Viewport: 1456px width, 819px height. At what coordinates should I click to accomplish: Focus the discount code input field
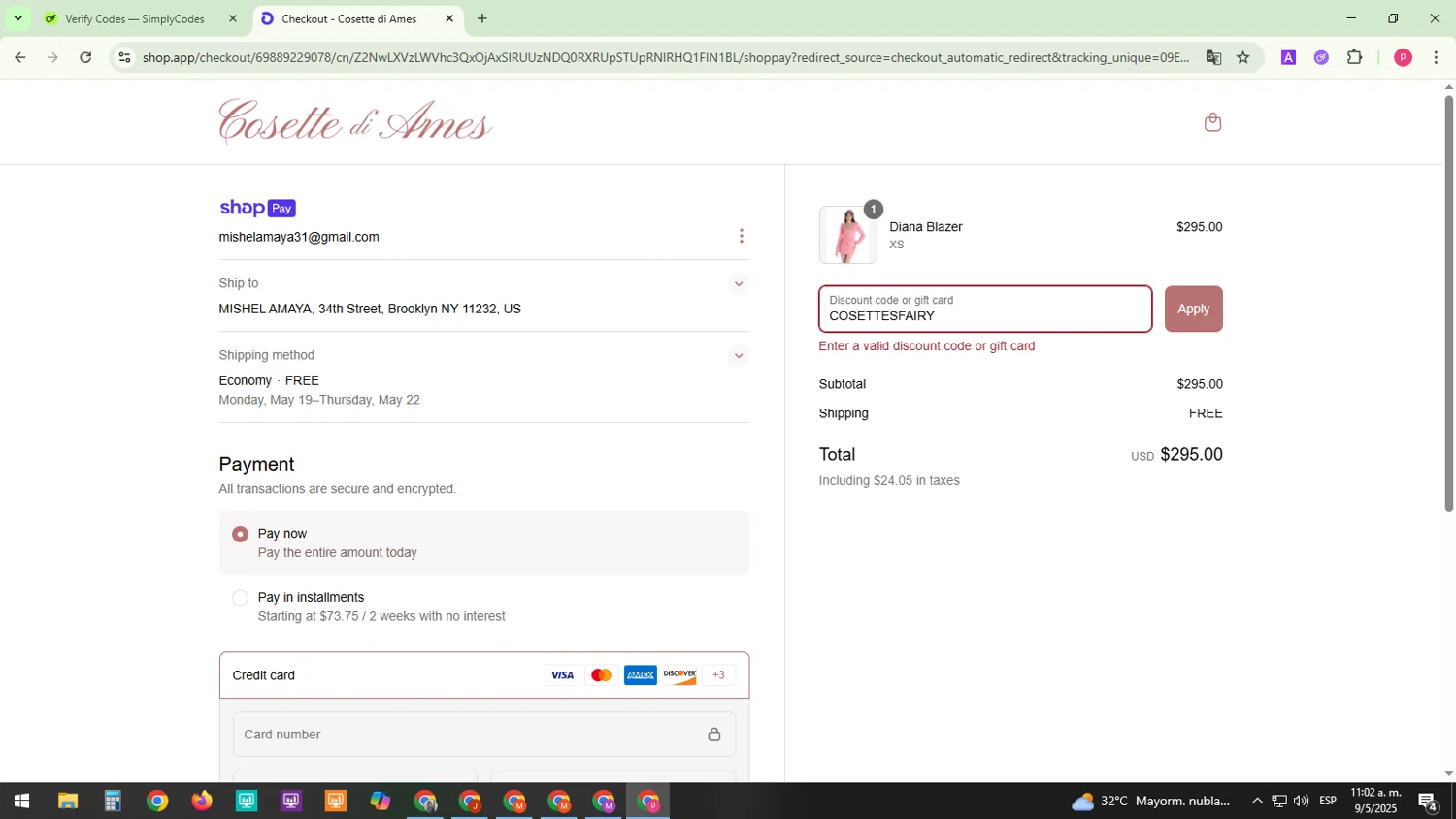click(985, 309)
